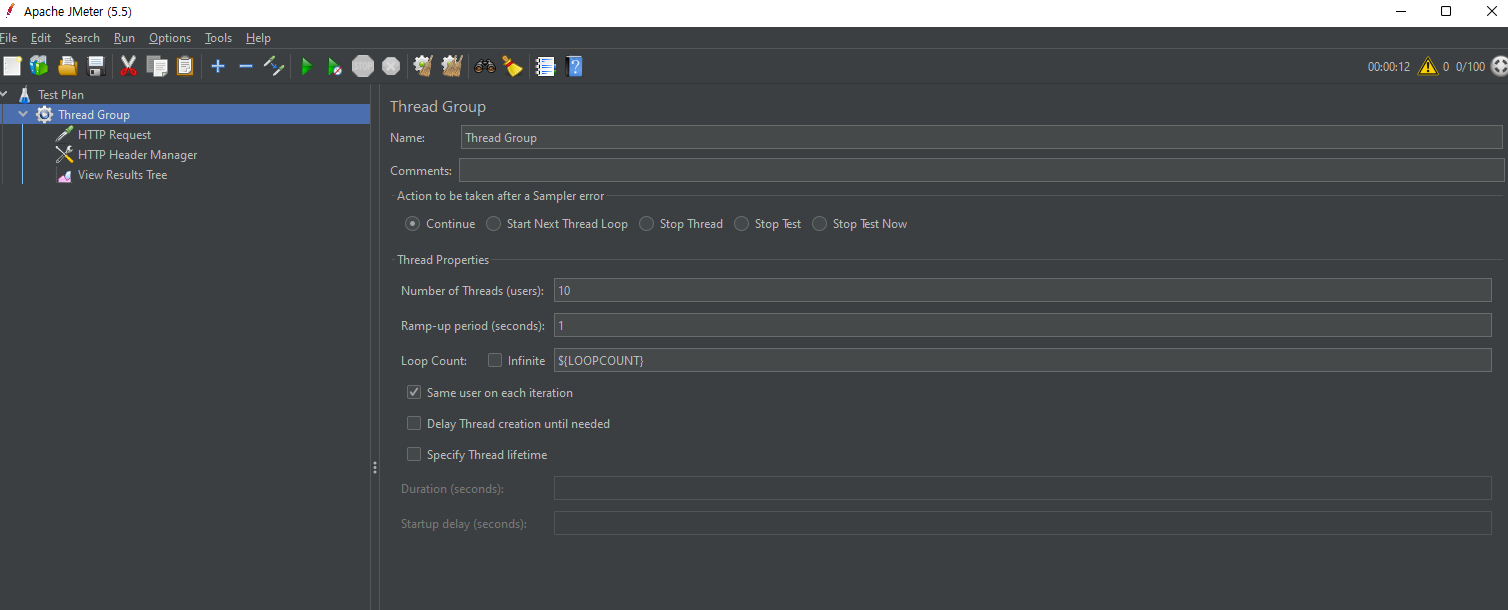
Task: Click the Startup delay (seconds) field
Action: 1022,523
